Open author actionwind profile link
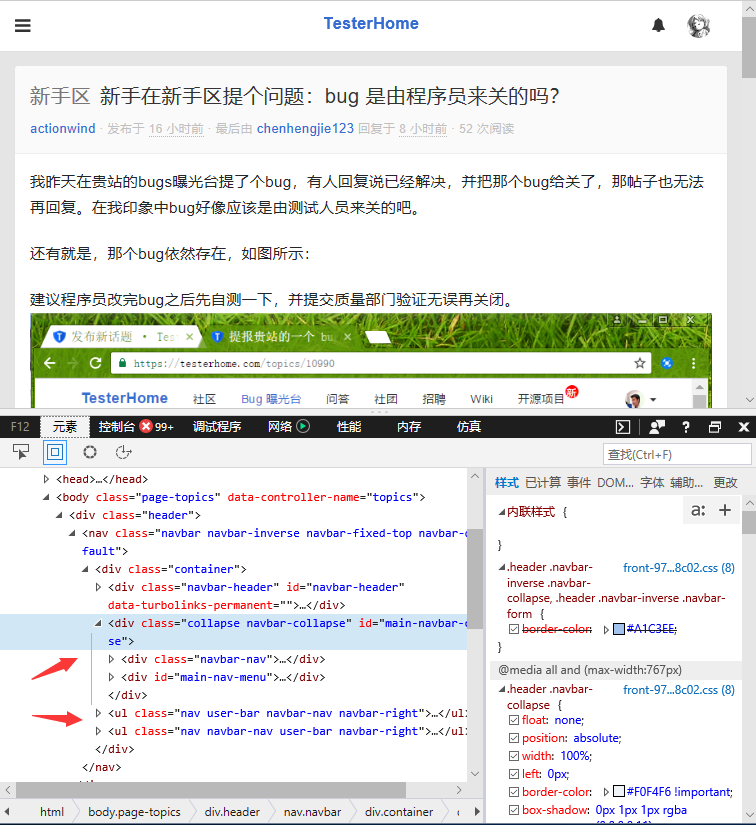Screen dimensions: 756x825 63,128
